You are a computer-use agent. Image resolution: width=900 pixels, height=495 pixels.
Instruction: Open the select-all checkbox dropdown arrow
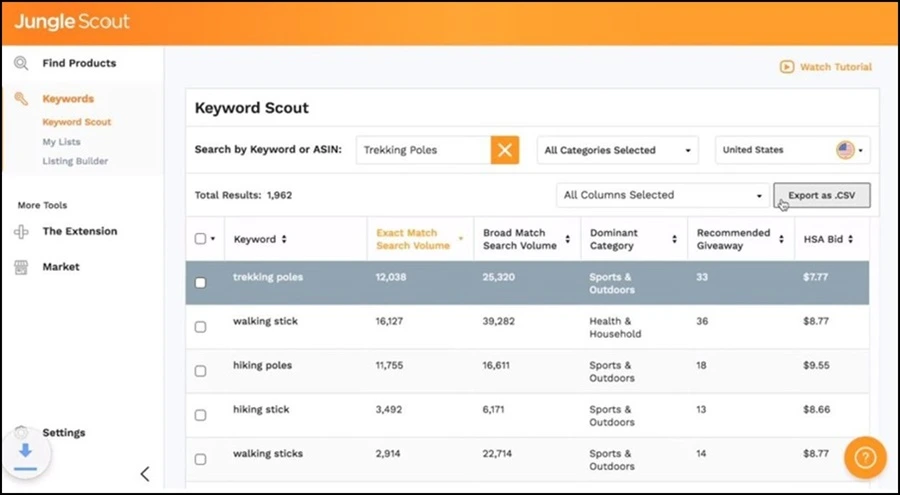[213, 239]
